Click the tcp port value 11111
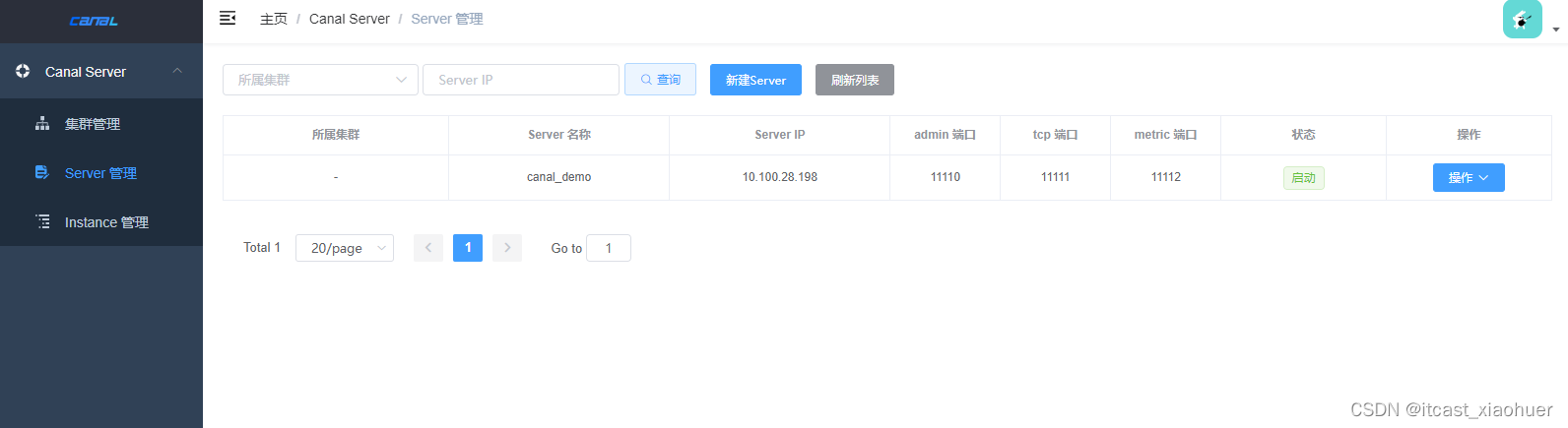The width and height of the screenshot is (1568, 428). tap(1056, 177)
